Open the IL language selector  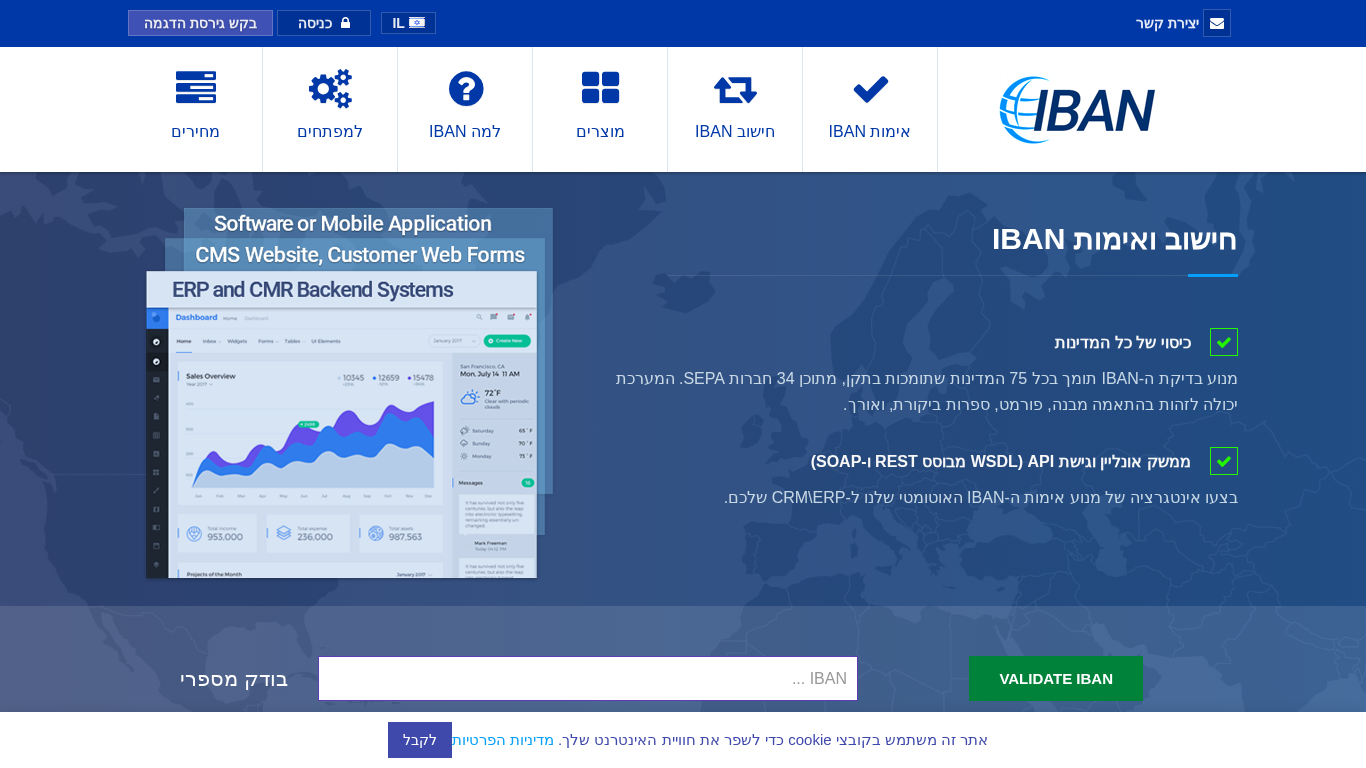click(408, 23)
